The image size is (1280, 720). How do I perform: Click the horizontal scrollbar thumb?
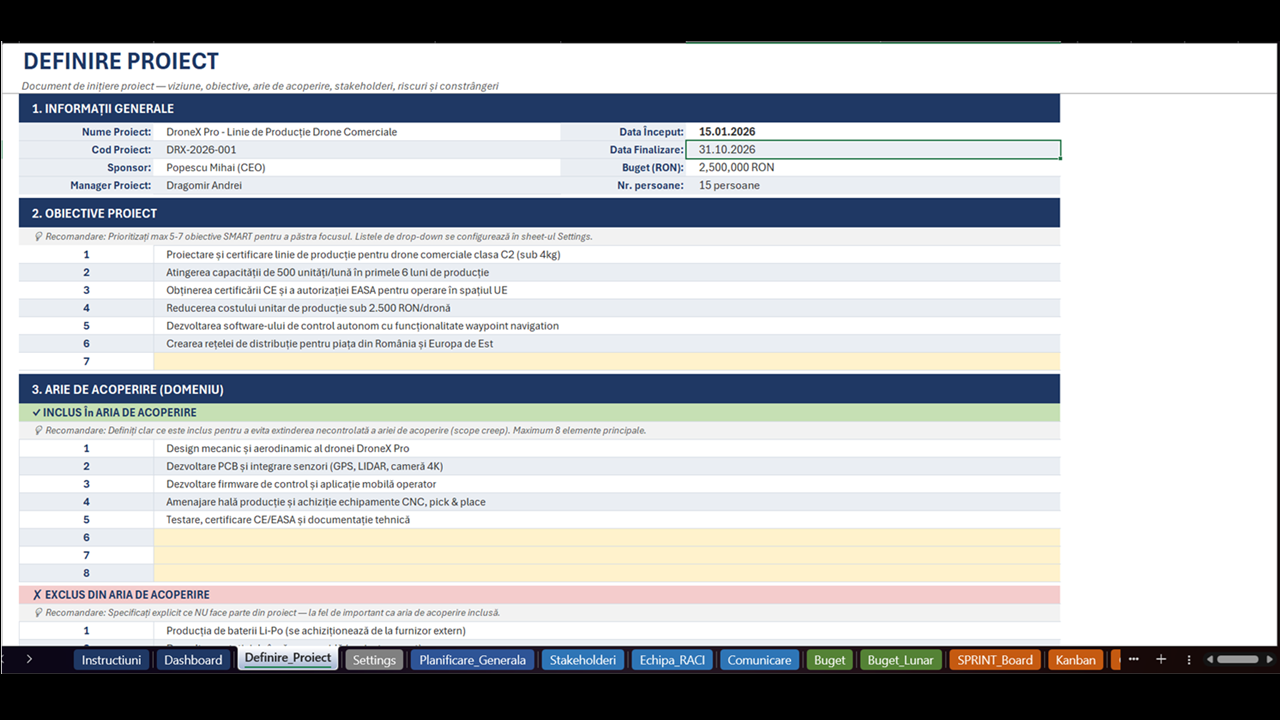(1237, 659)
